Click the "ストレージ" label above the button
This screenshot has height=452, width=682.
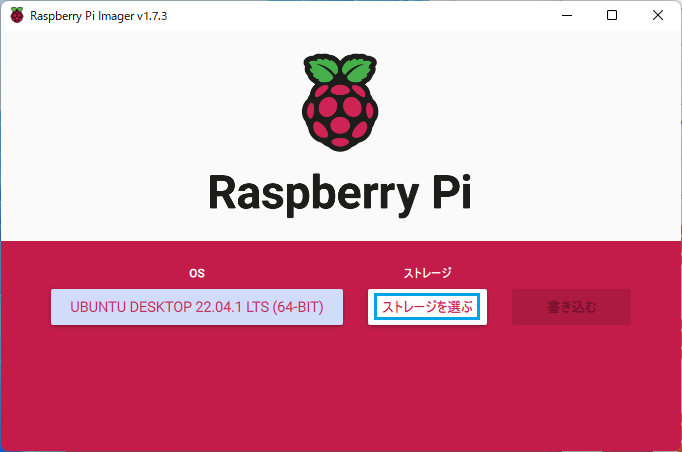[427, 273]
